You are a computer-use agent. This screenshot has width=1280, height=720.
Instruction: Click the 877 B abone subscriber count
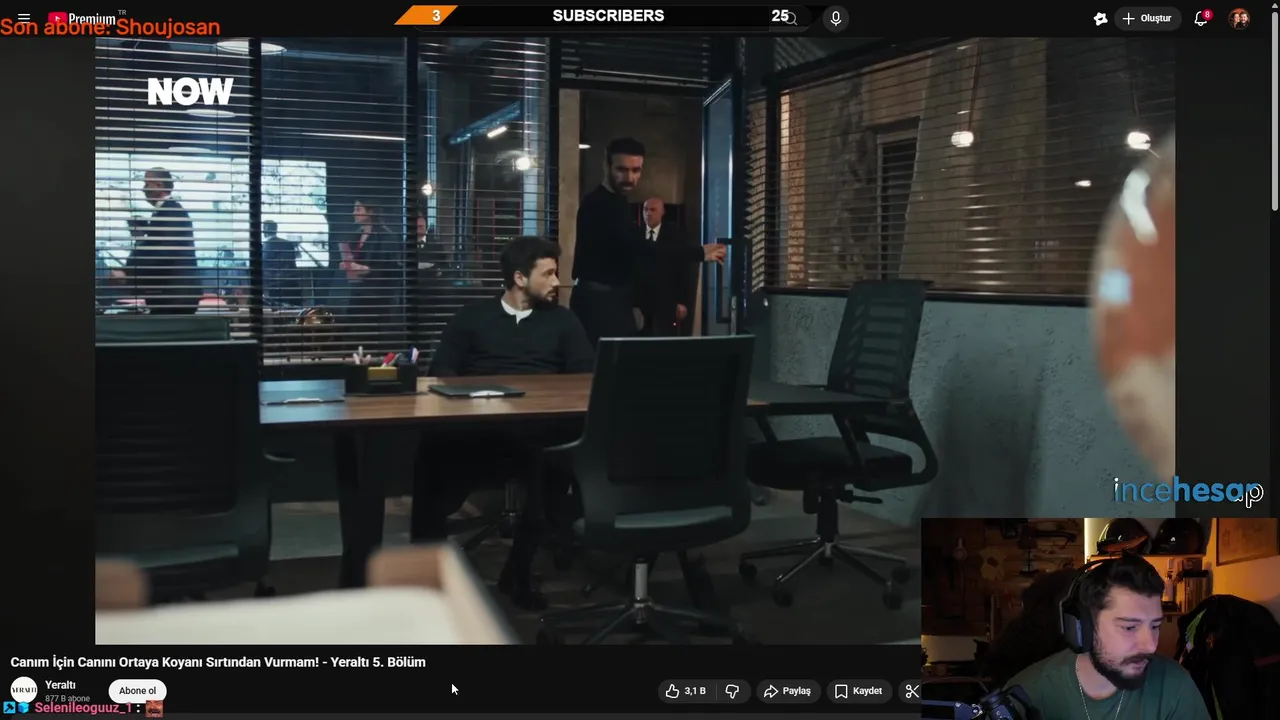pos(67,698)
